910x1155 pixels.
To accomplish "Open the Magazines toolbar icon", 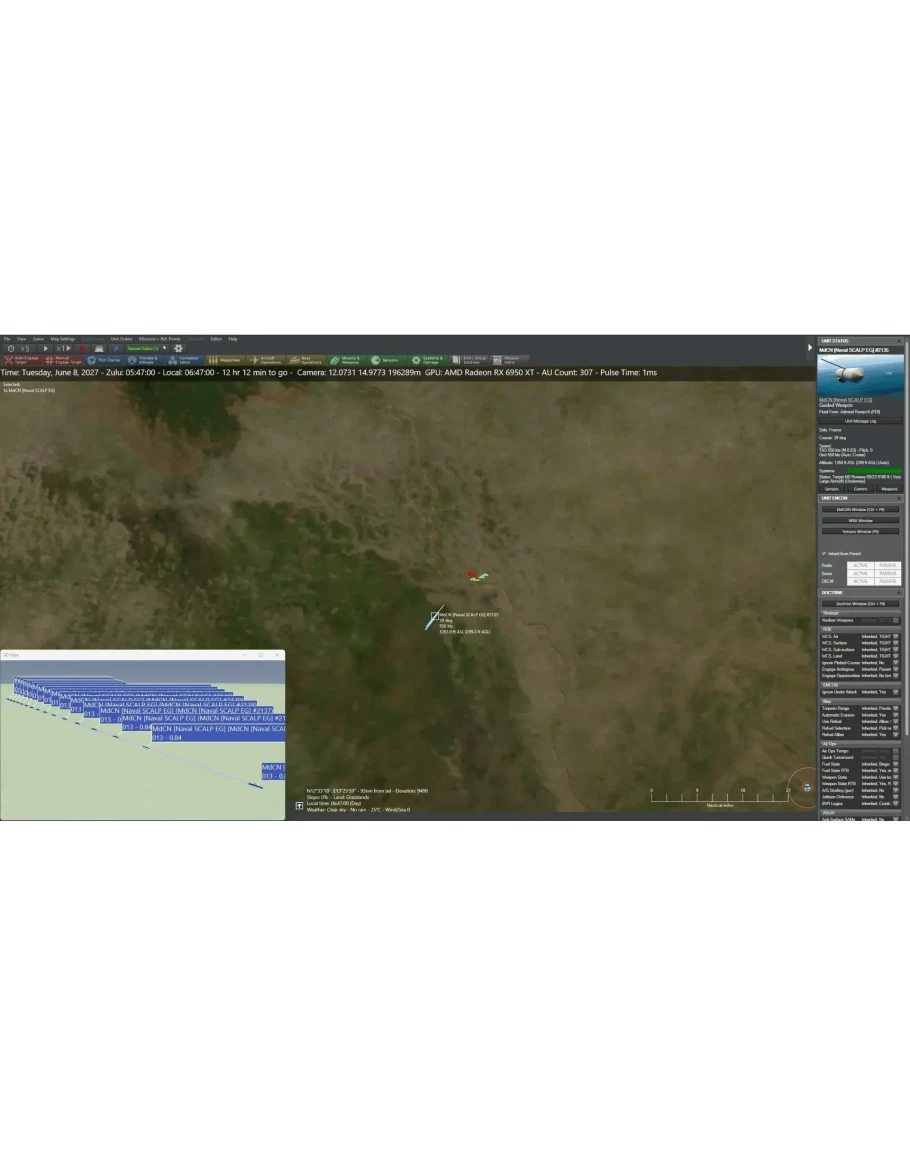I will [x=224, y=360].
